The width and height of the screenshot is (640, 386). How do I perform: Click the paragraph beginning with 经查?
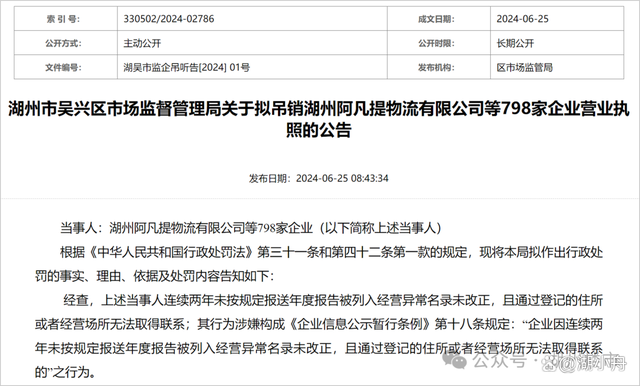tap(319, 337)
